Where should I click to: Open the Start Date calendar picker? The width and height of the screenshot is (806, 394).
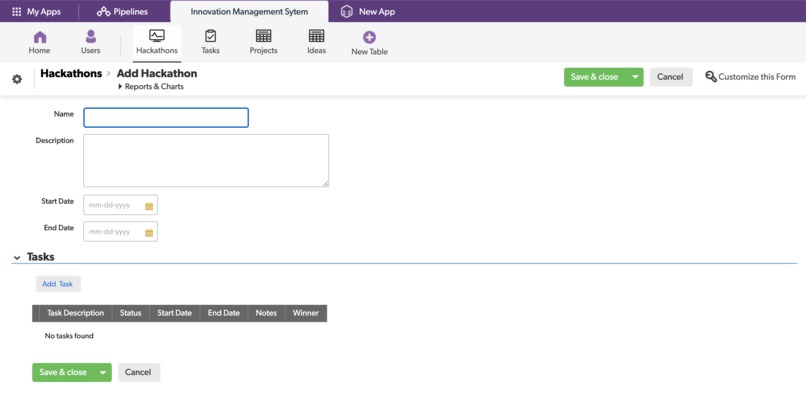point(149,206)
